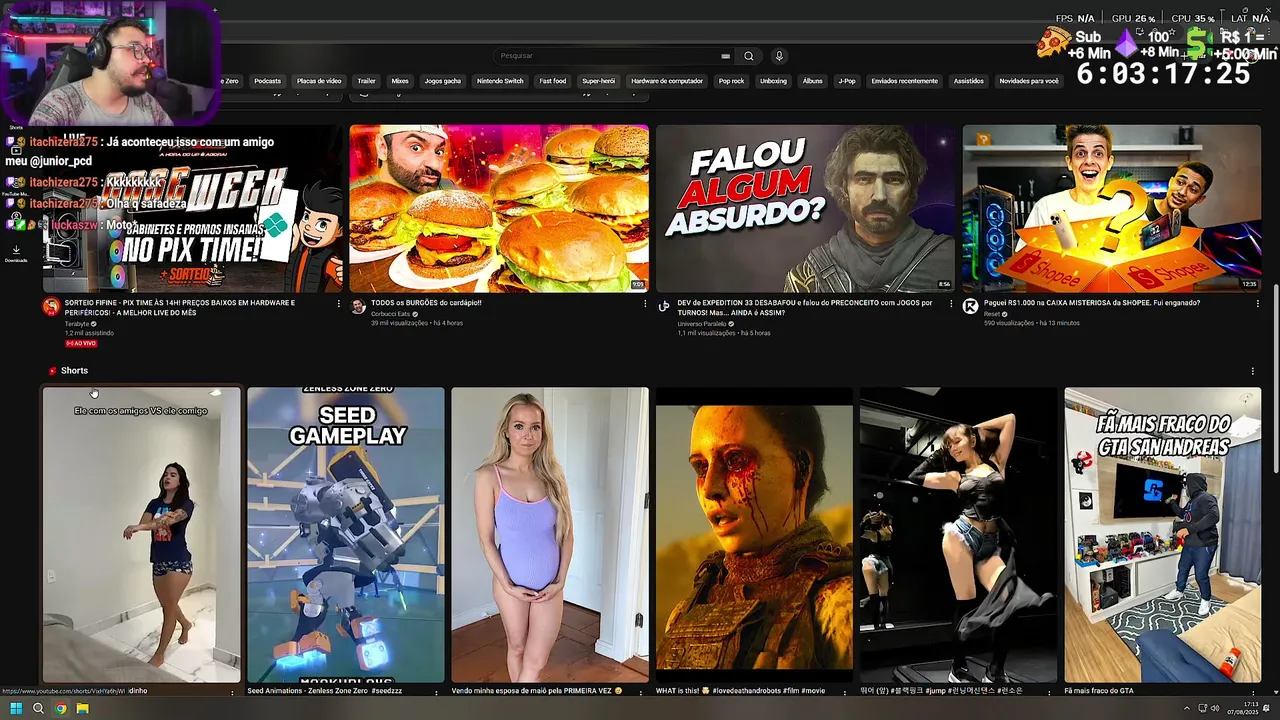Open options for Fã mais fraco do GTA short
Image resolution: width=1280 pixels, height=720 pixels.
[1254, 692]
